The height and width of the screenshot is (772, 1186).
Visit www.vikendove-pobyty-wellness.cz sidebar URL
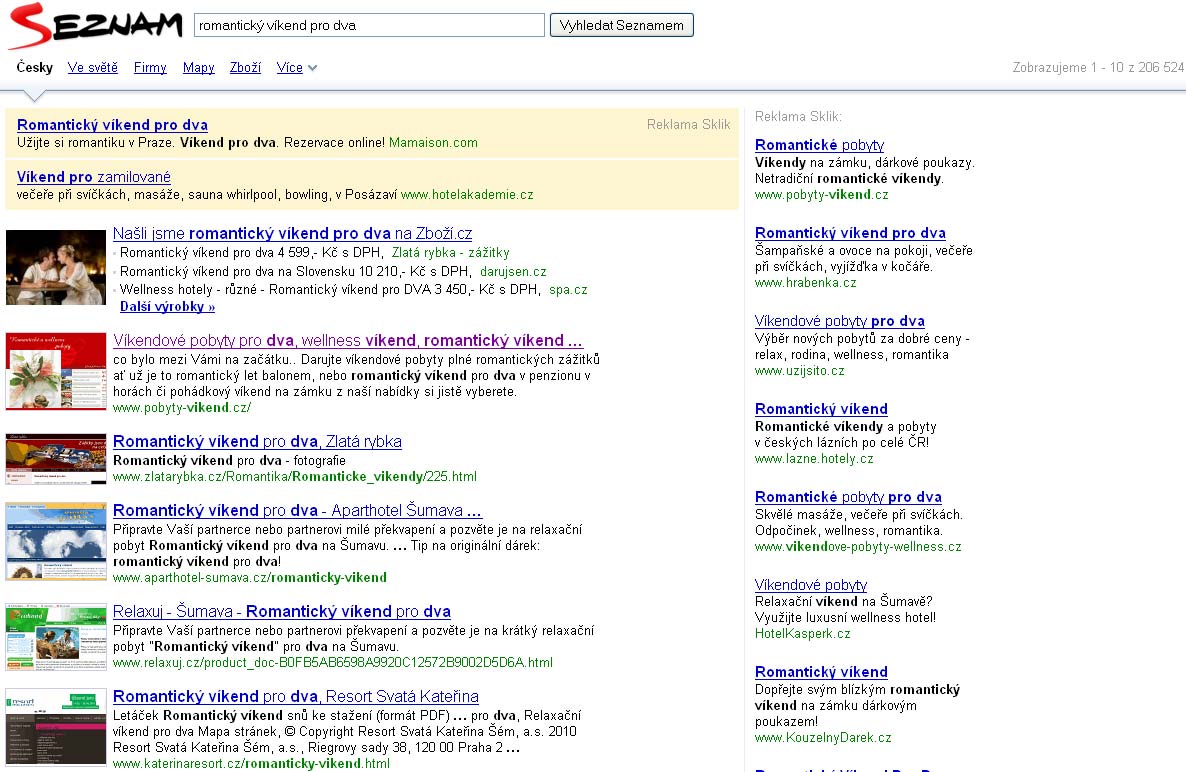(858, 547)
